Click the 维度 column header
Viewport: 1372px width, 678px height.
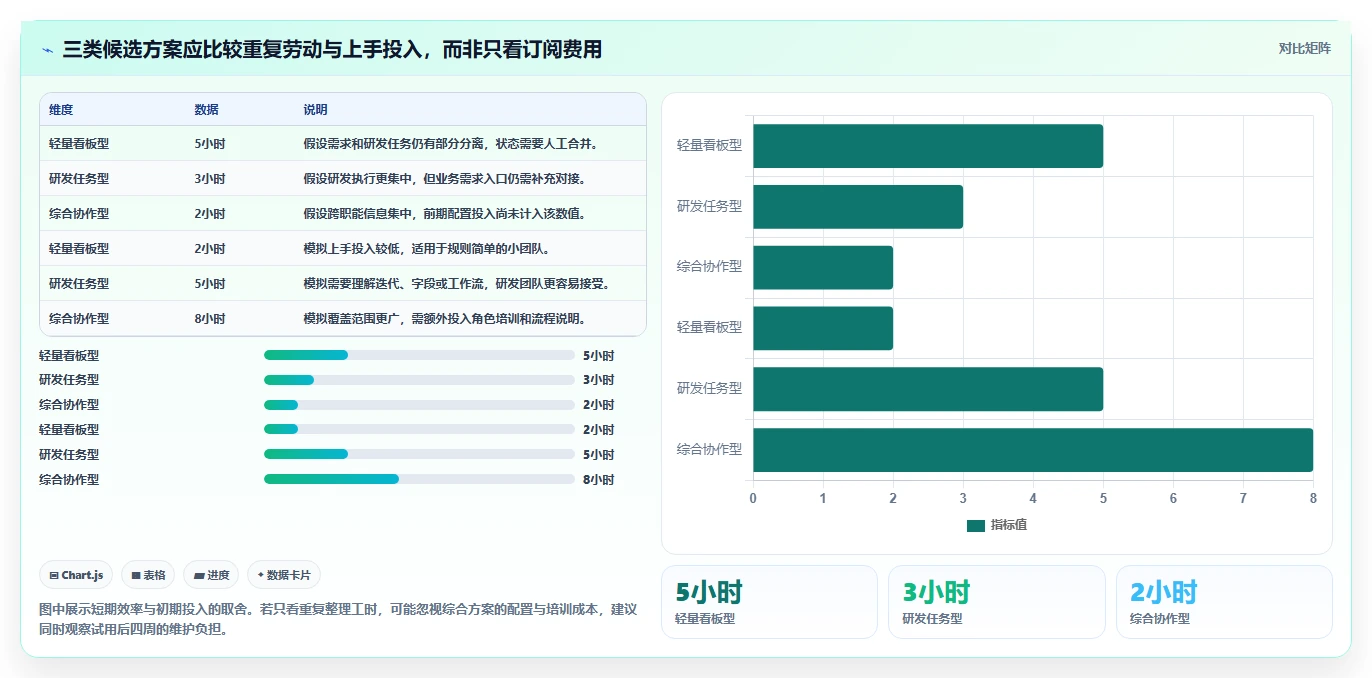tap(61, 110)
